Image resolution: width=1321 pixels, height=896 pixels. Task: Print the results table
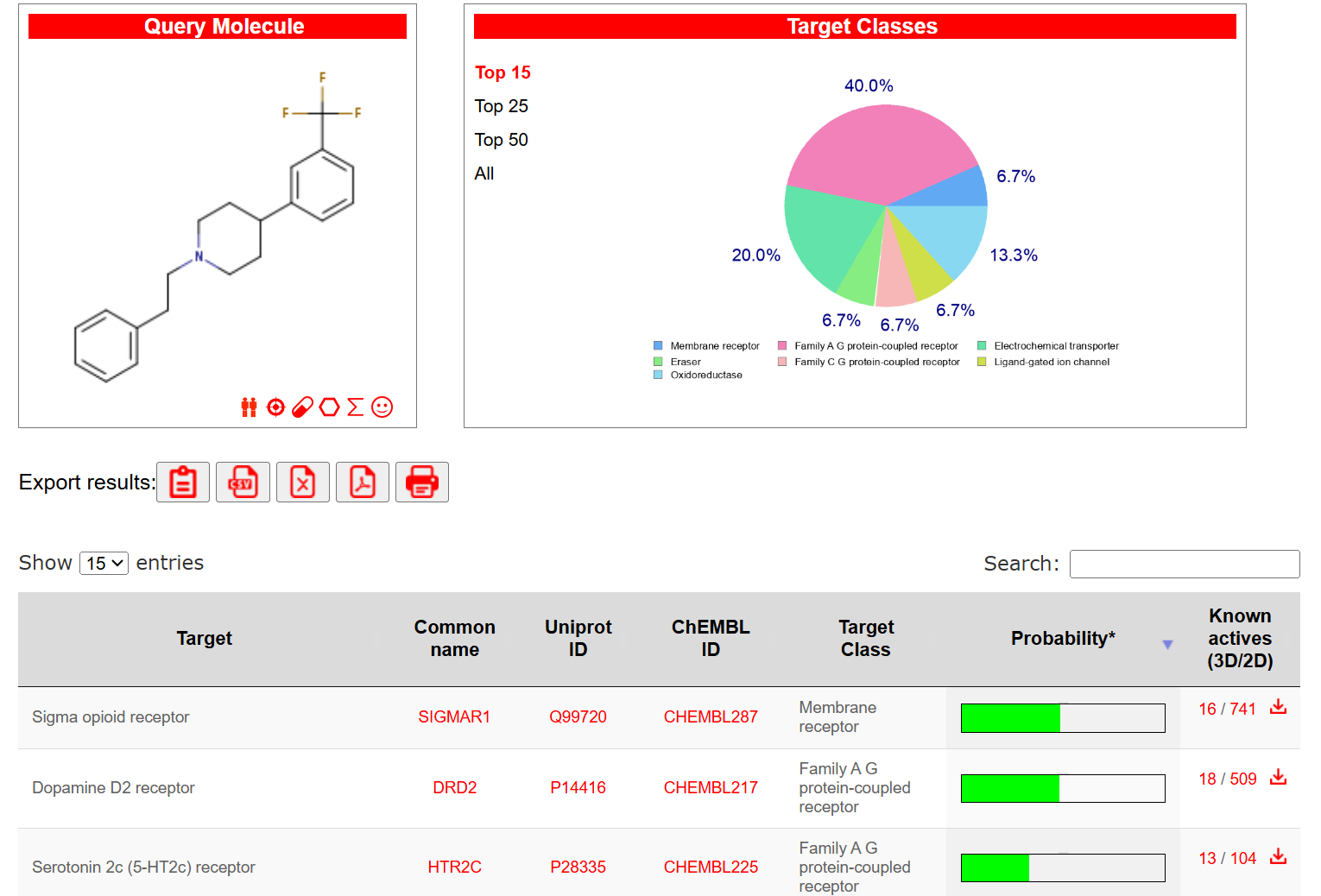click(x=422, y=482)
